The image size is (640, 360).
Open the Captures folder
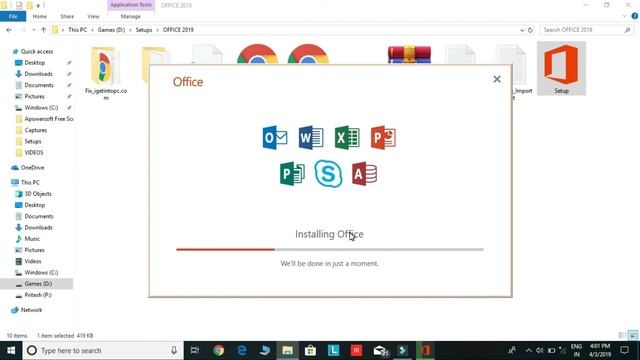point(35,130)
